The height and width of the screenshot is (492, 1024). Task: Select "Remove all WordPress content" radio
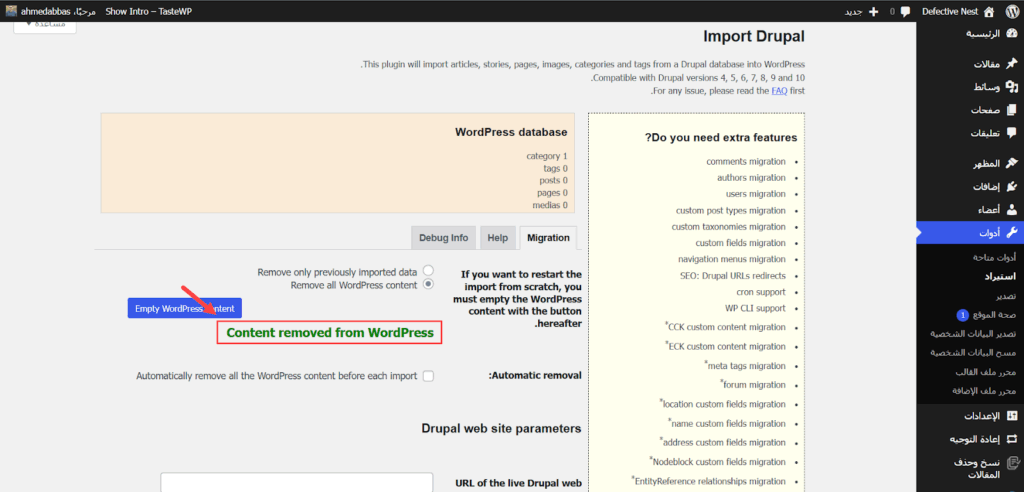coord(429,285)
